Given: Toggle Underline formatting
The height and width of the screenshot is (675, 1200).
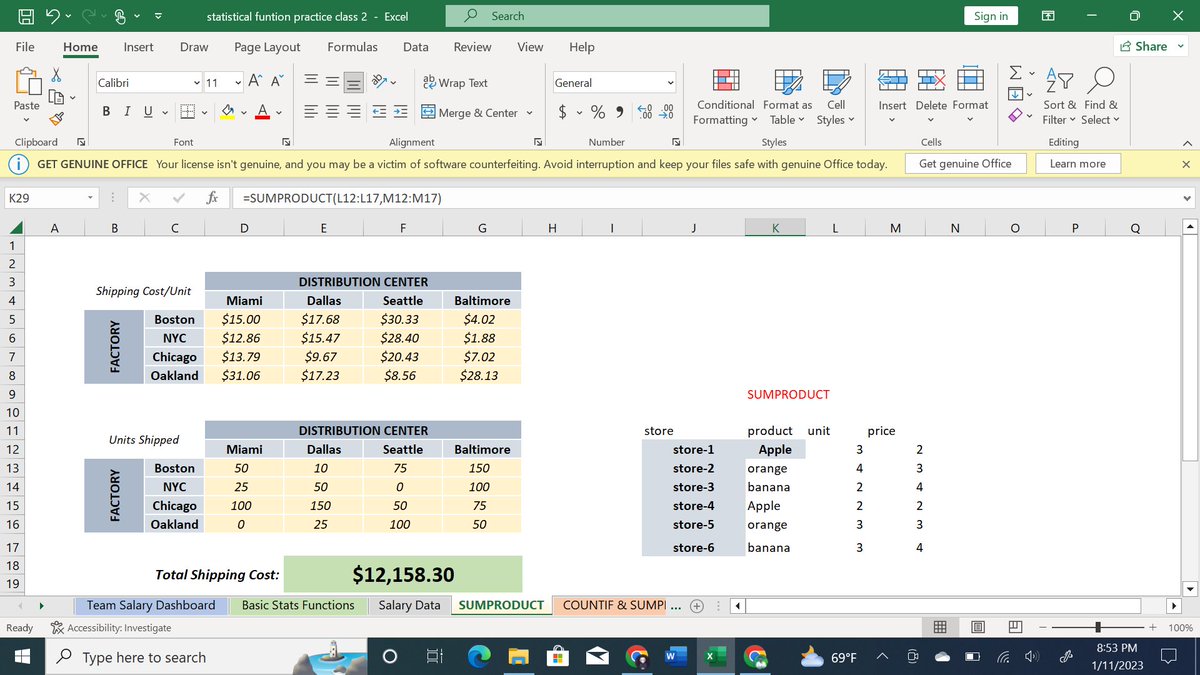Looking at the screenshot, I should coord(149,113).
